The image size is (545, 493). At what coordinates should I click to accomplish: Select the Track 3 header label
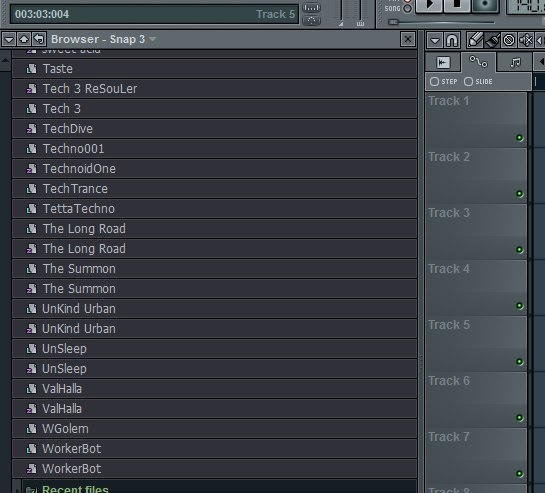click(449, 213)
